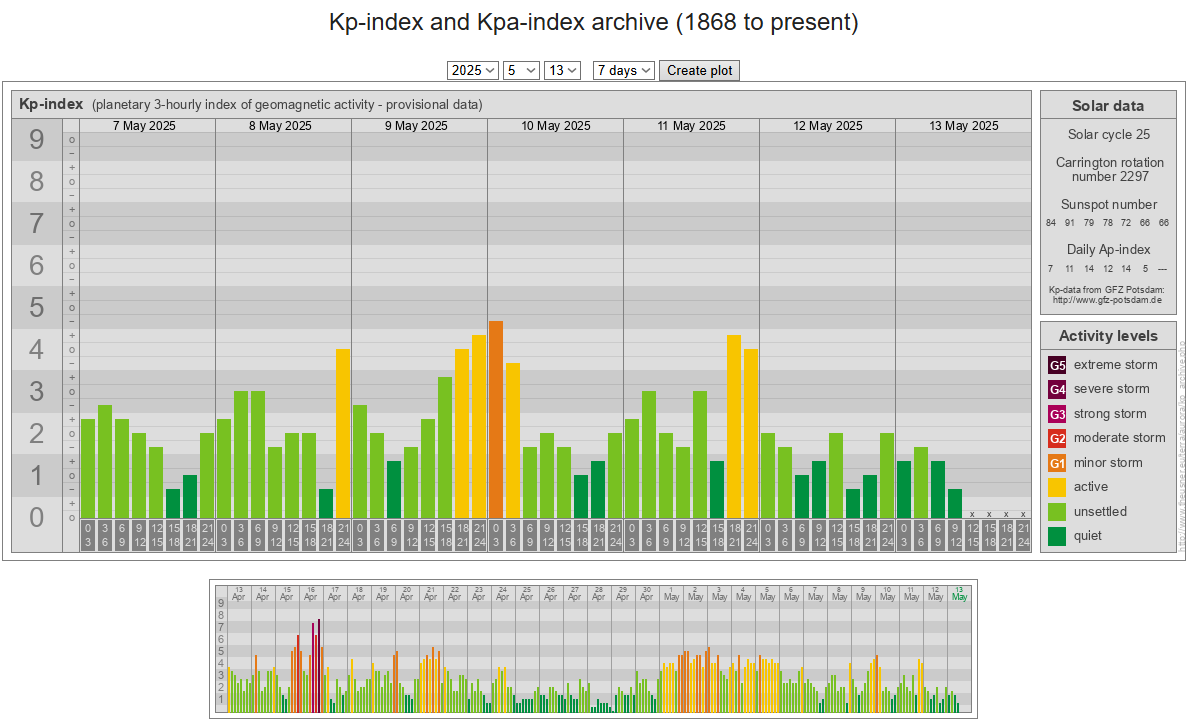Click the orange Kp 5 bar on 10 May
The image size is (1187, 719).
coord(496,420)
